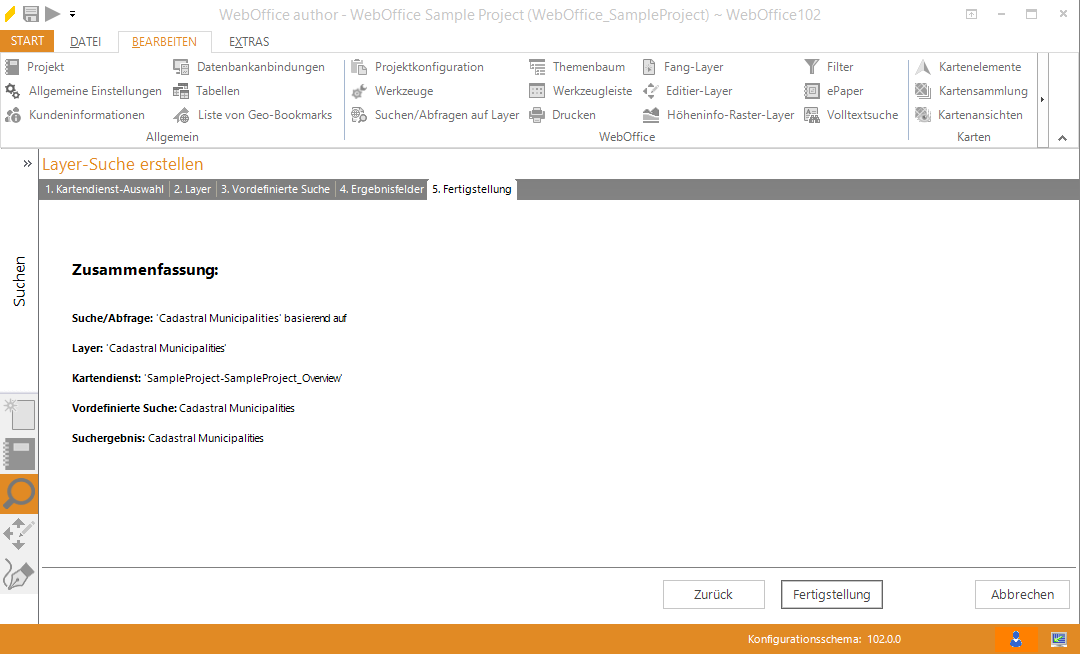
Task: Collapse the ribbon using the chevron arrow
Action: 1060,137
